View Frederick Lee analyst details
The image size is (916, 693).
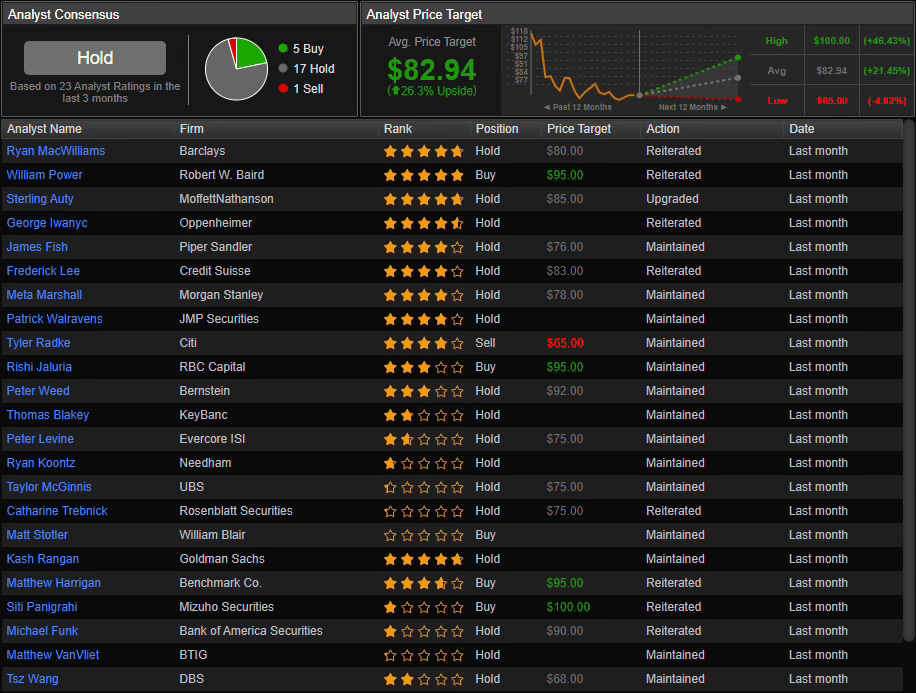(x=43, y=271)
